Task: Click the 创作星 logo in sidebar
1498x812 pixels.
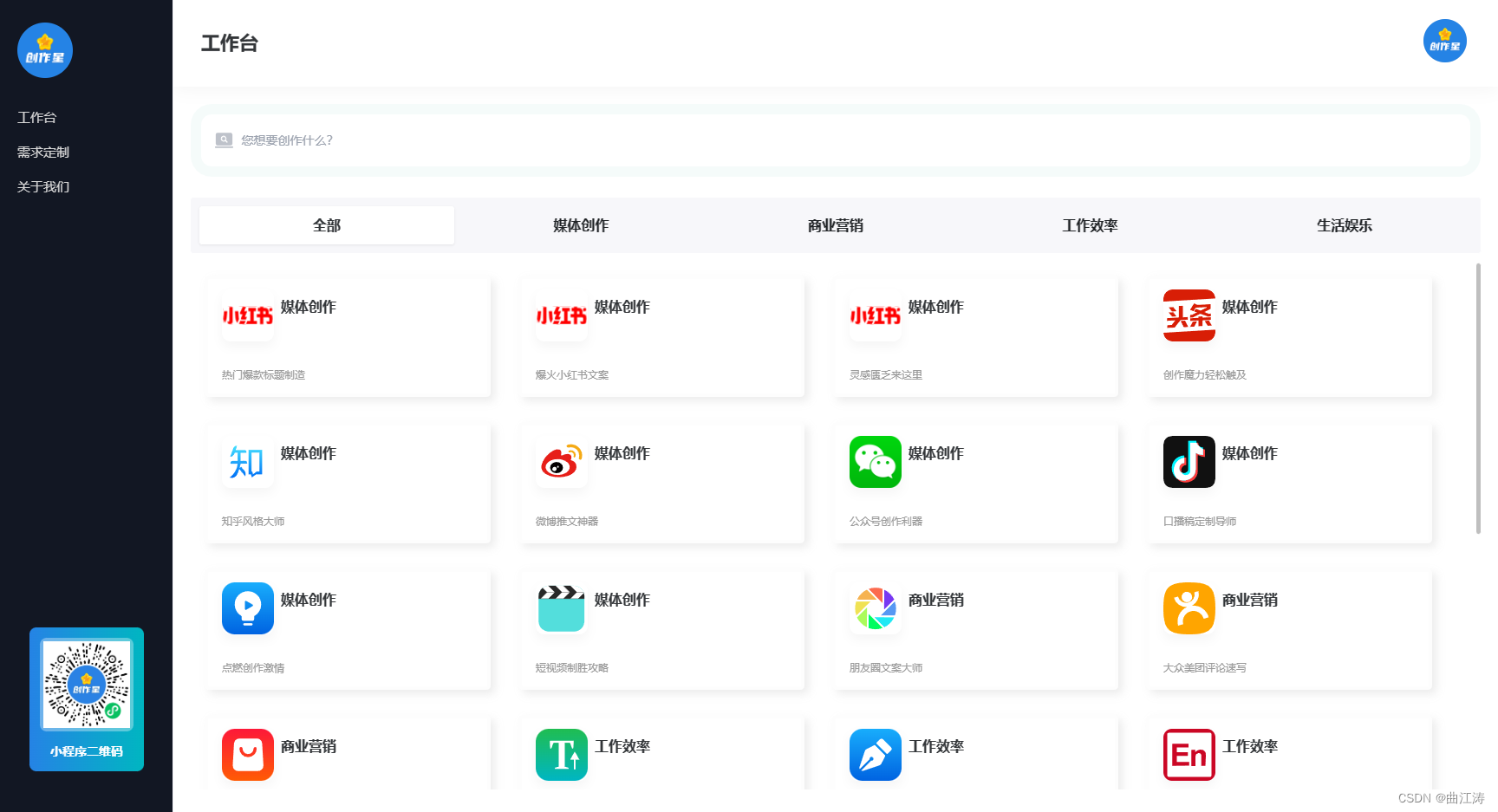Action: click(x=45, y=50)
